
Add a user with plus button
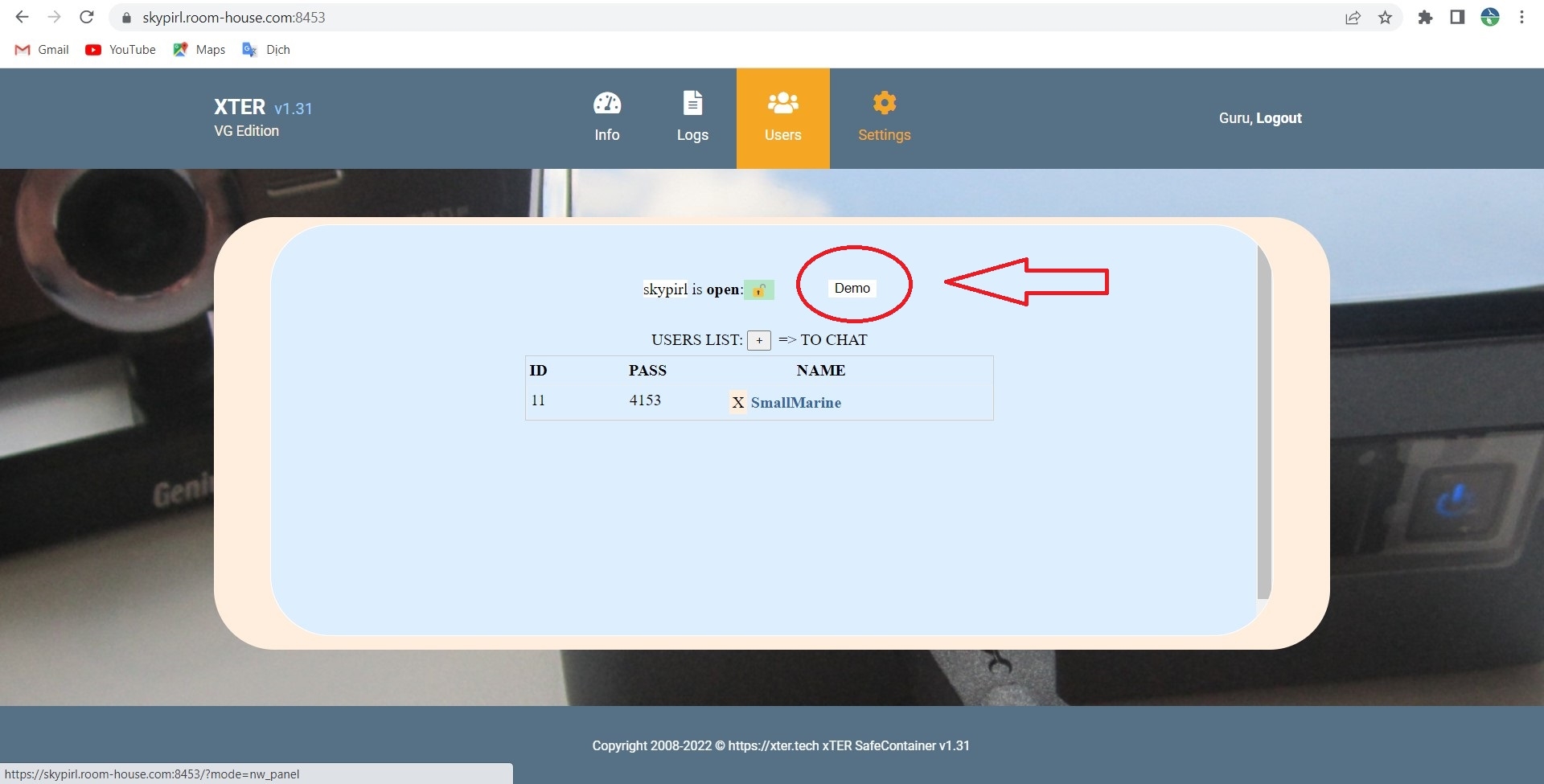click(x=758, y=340)
